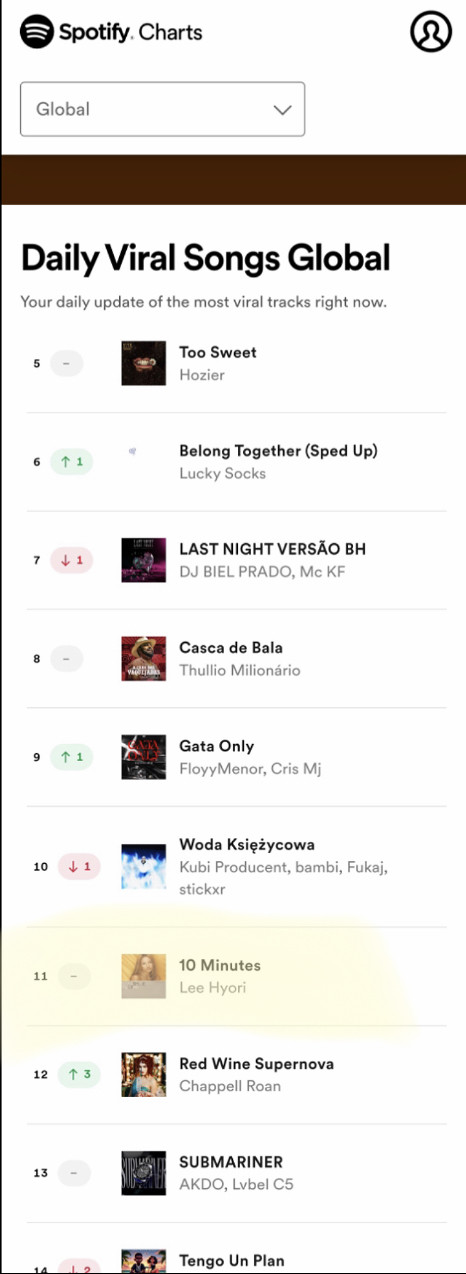466x1274 pixels.
Task: Open SUBMARINER album artwork
Action: [x=143, y=1173]
